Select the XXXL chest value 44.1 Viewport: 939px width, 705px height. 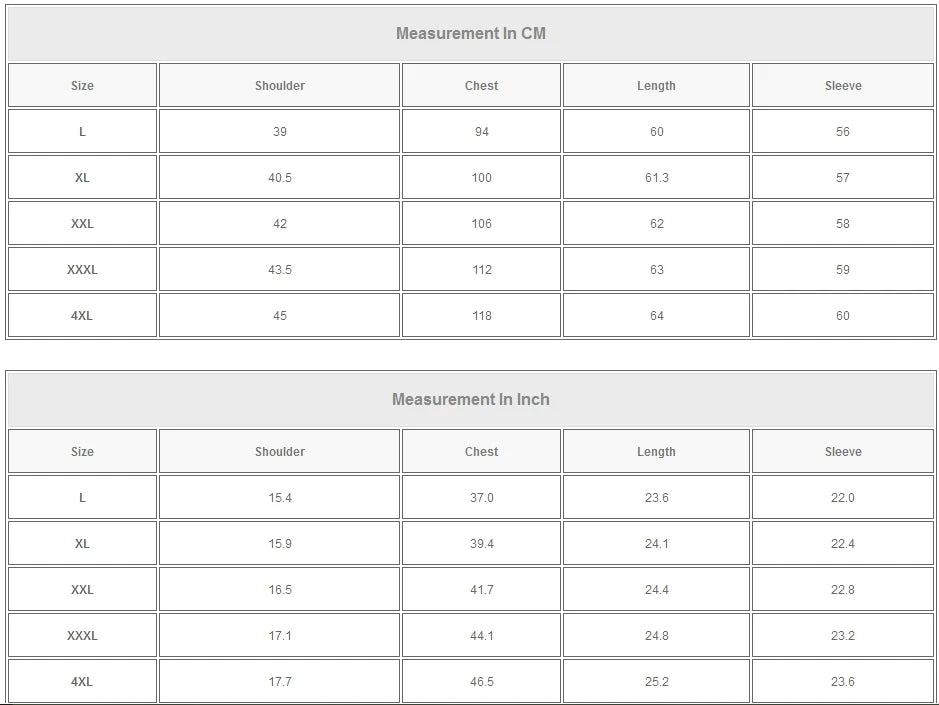(x=481, y=636)
